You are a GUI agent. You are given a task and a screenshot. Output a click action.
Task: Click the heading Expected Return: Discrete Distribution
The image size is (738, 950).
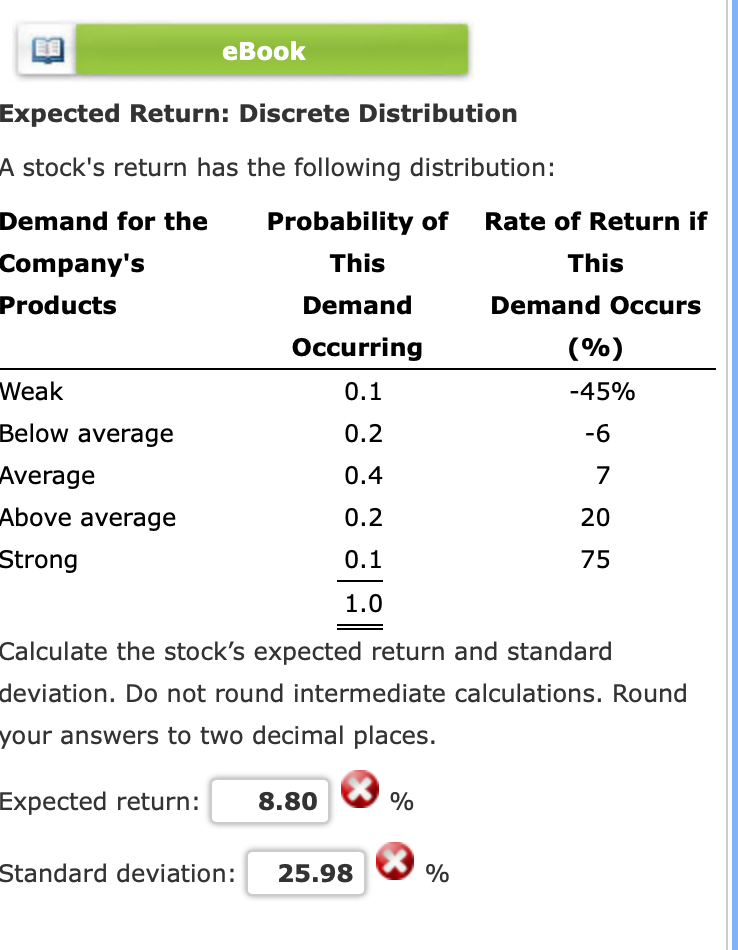pos(258,113)
